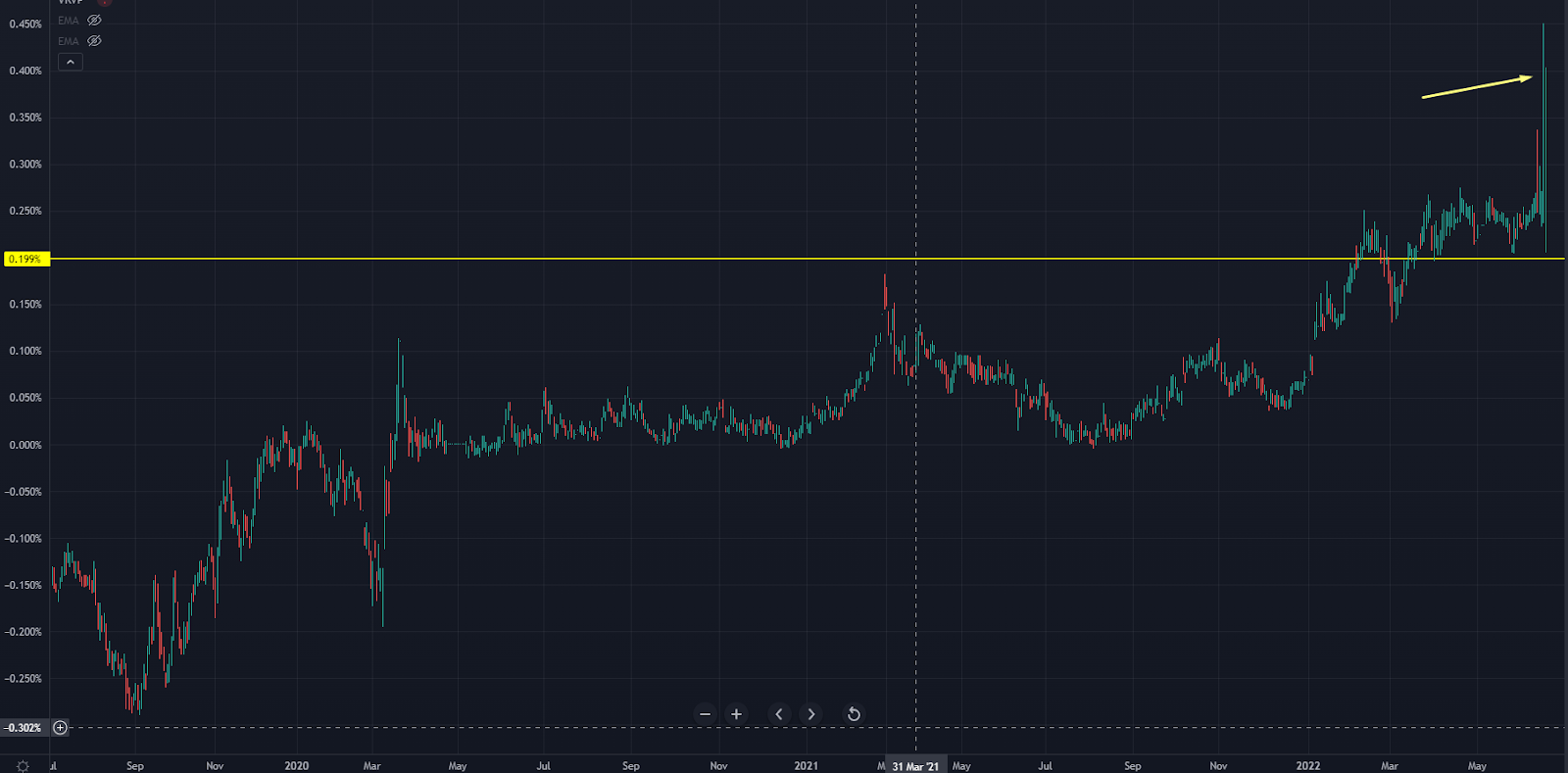Image resolution: width=1568 pixels, height=773 pixels.
Task: Open chart settings gear at axis corner
Action: (x=23, y=766)
